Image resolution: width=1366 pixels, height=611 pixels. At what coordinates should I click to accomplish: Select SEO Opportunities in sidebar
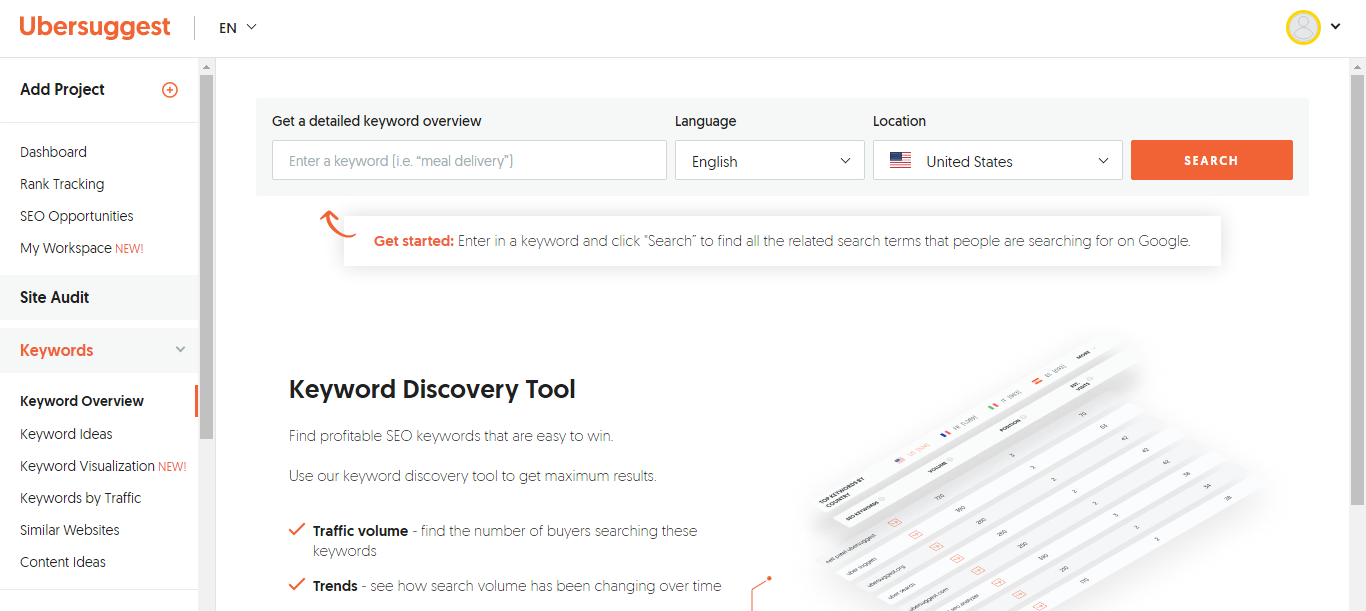(76, 216)
